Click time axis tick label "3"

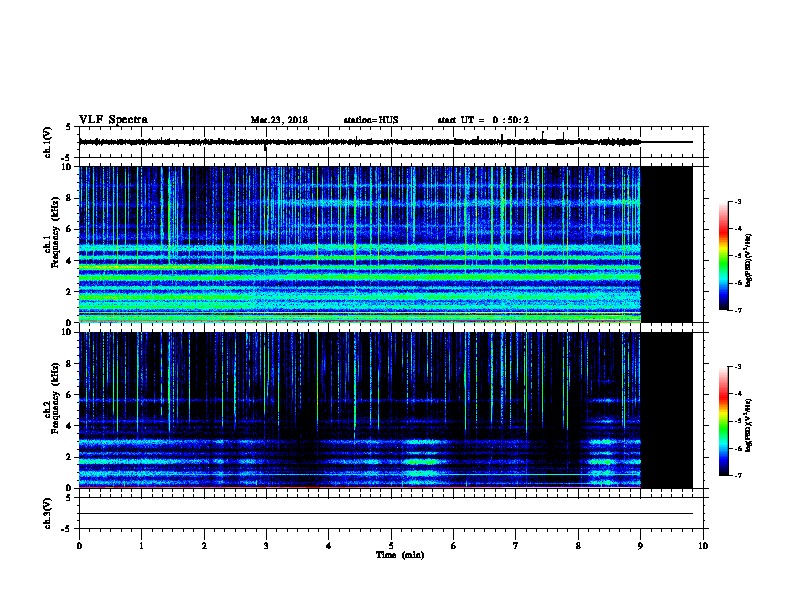(x=266, y=546)
